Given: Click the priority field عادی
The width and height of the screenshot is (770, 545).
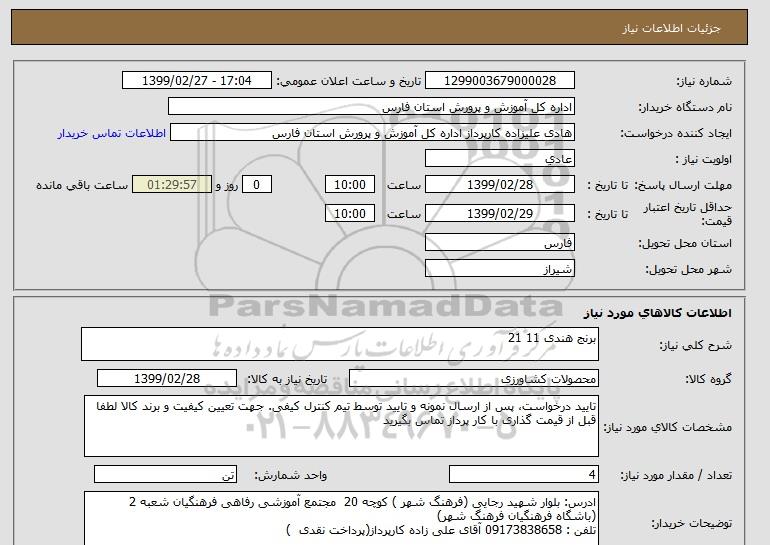Looking at the screenshot, I should (499, 159).
